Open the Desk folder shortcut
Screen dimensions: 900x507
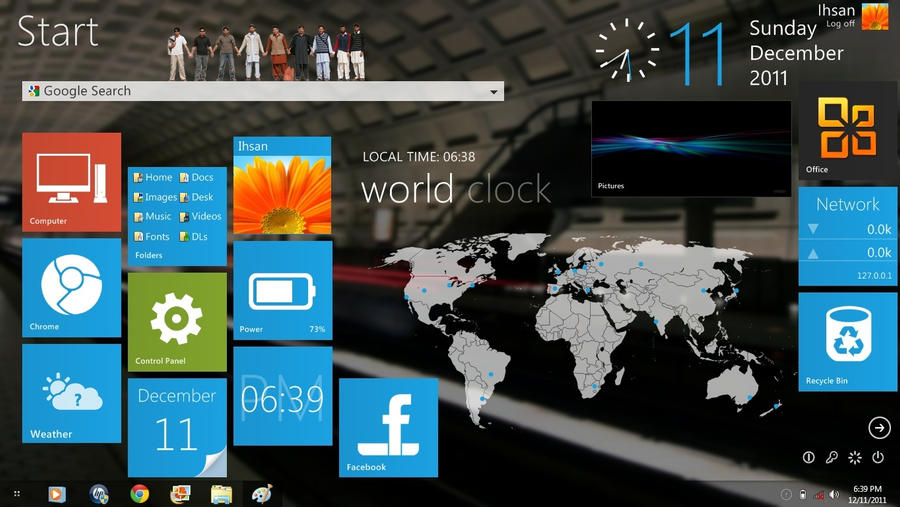[x=197, y=197]
